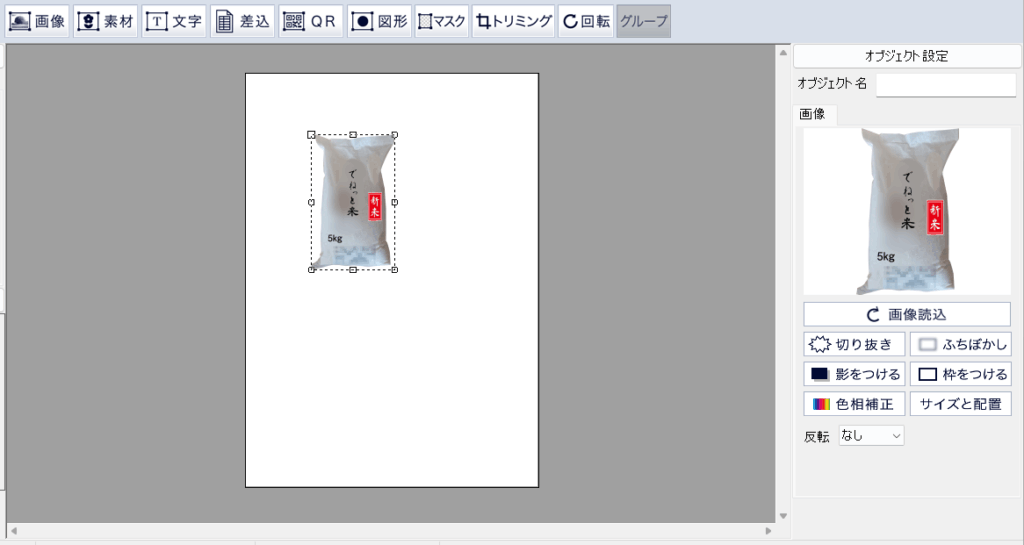Image resolution: width=1024 pixels, height=545 pixels.
Task: Select the 文字 text tool
Action: coord(173,21)
